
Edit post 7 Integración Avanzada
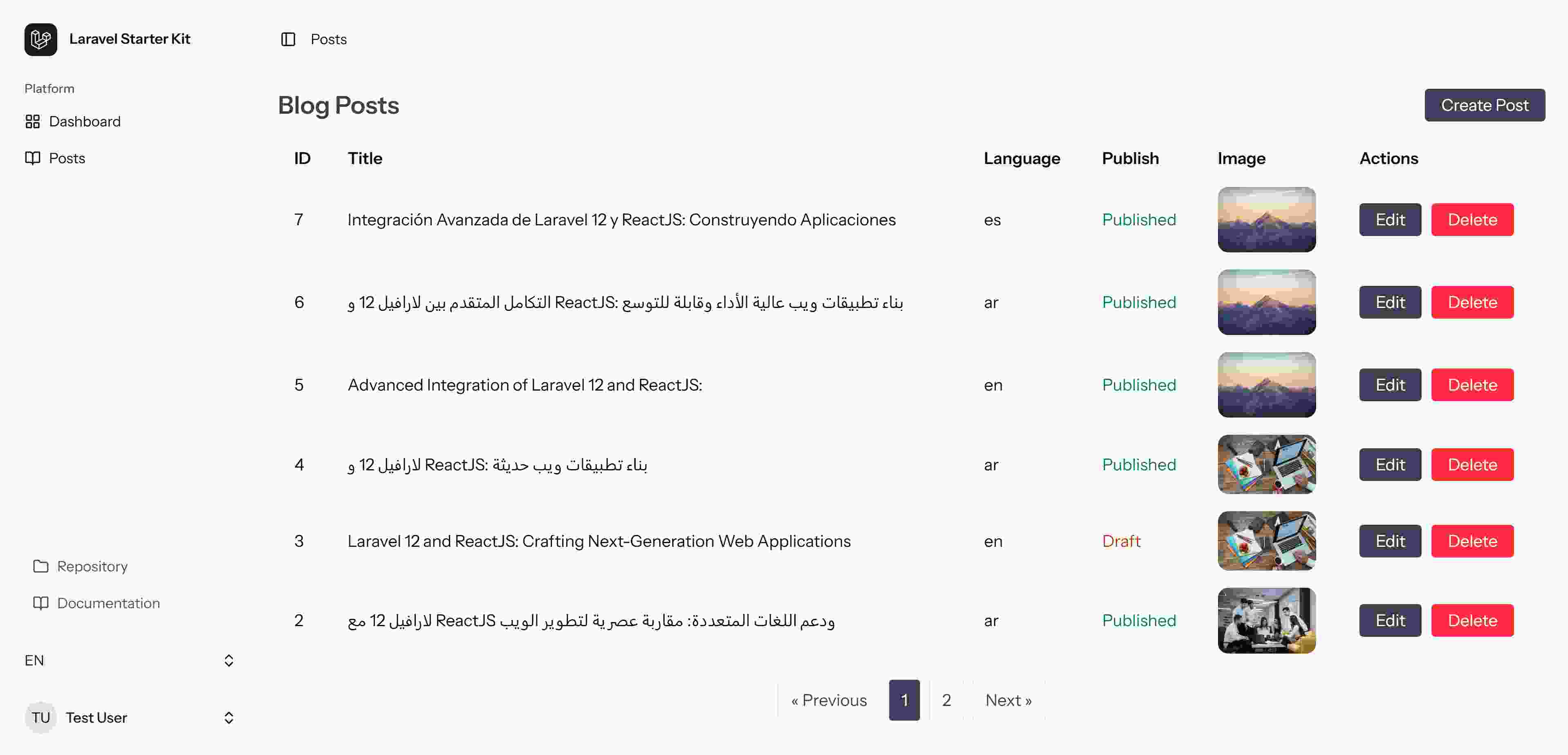click(1390, 220)
